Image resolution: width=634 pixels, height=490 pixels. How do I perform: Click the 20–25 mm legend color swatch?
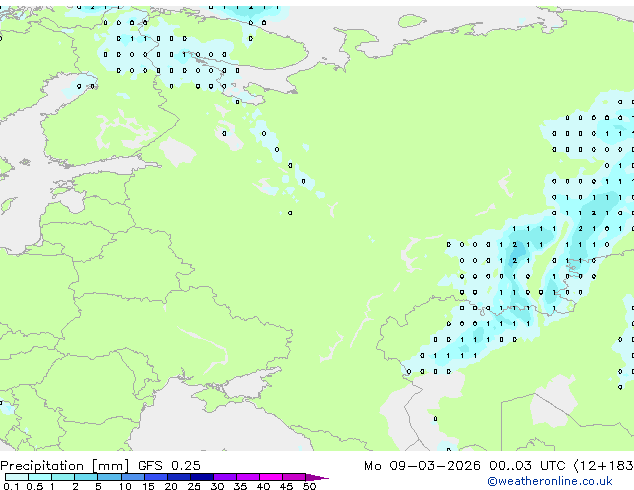tap(179, 477)
